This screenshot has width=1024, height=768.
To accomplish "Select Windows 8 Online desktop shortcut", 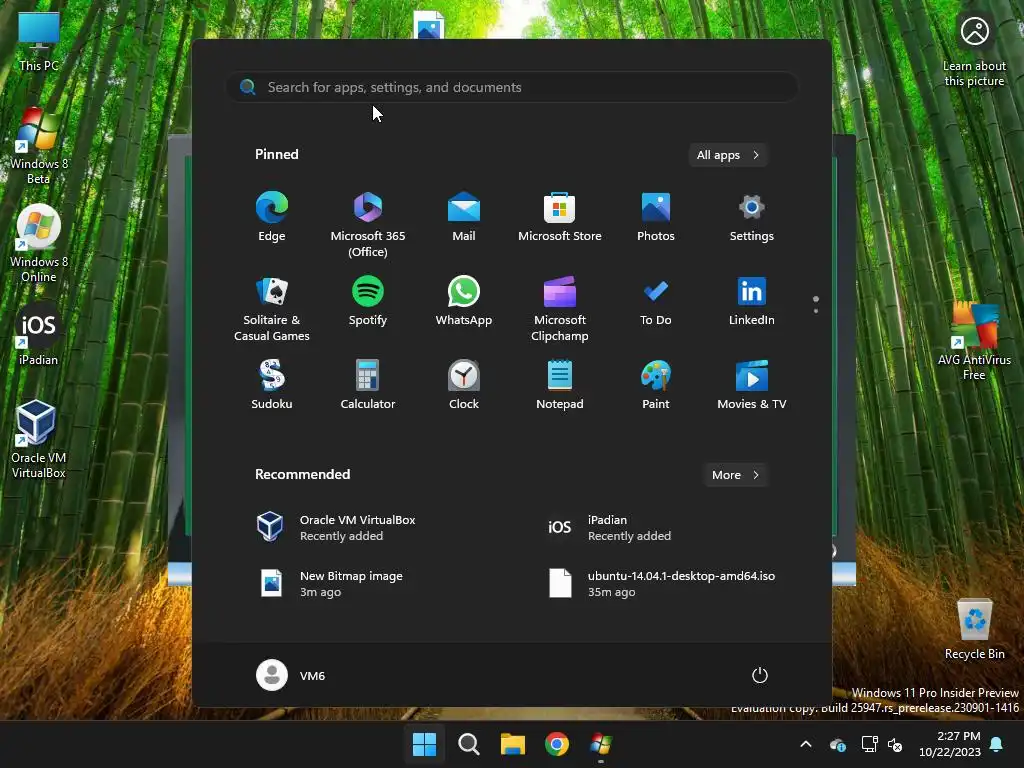I will click(x=39, y=244).
